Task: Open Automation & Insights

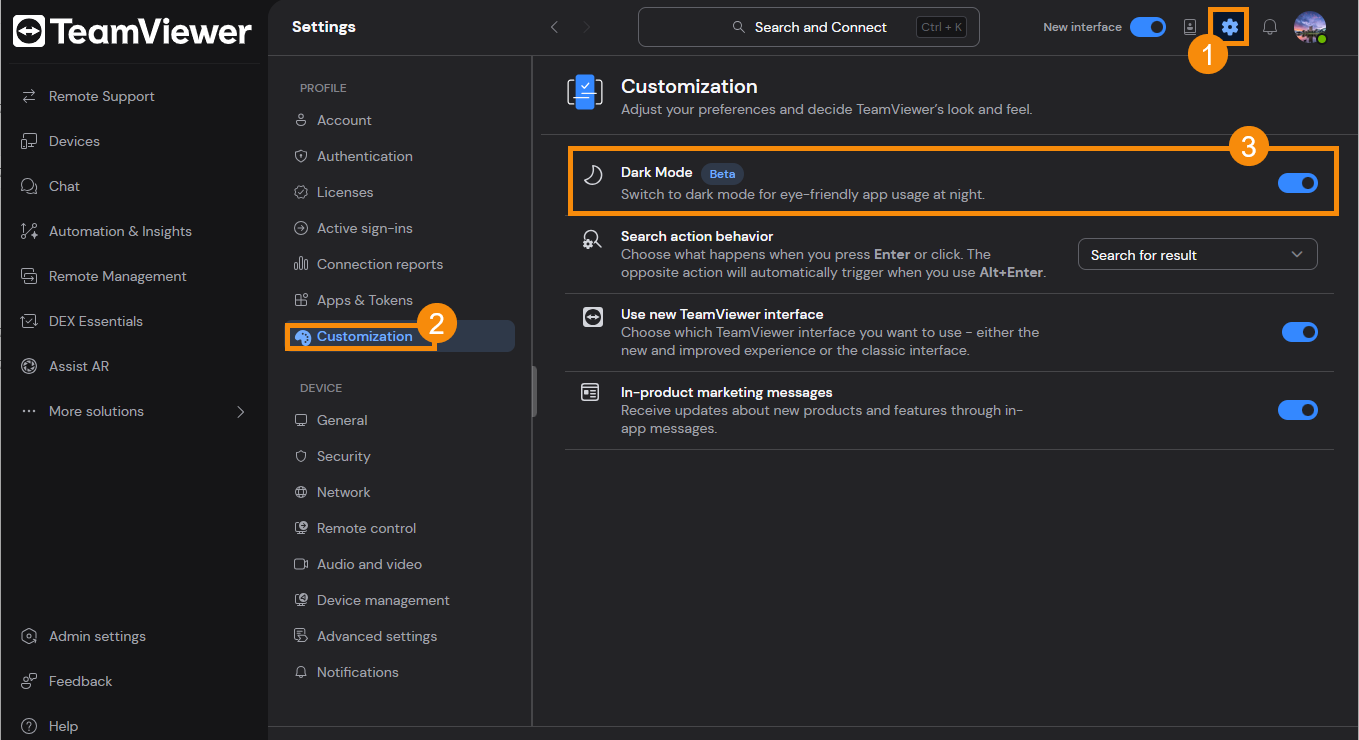Action: tap(120, 231)
